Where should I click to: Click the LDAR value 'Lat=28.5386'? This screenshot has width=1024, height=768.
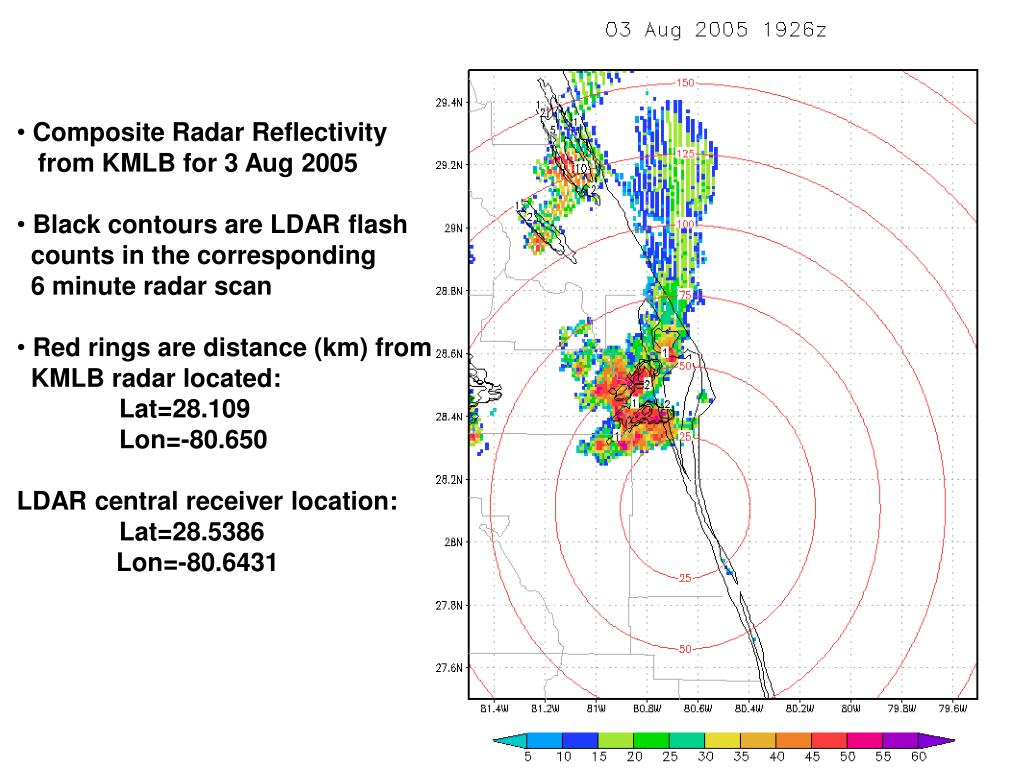191,532
